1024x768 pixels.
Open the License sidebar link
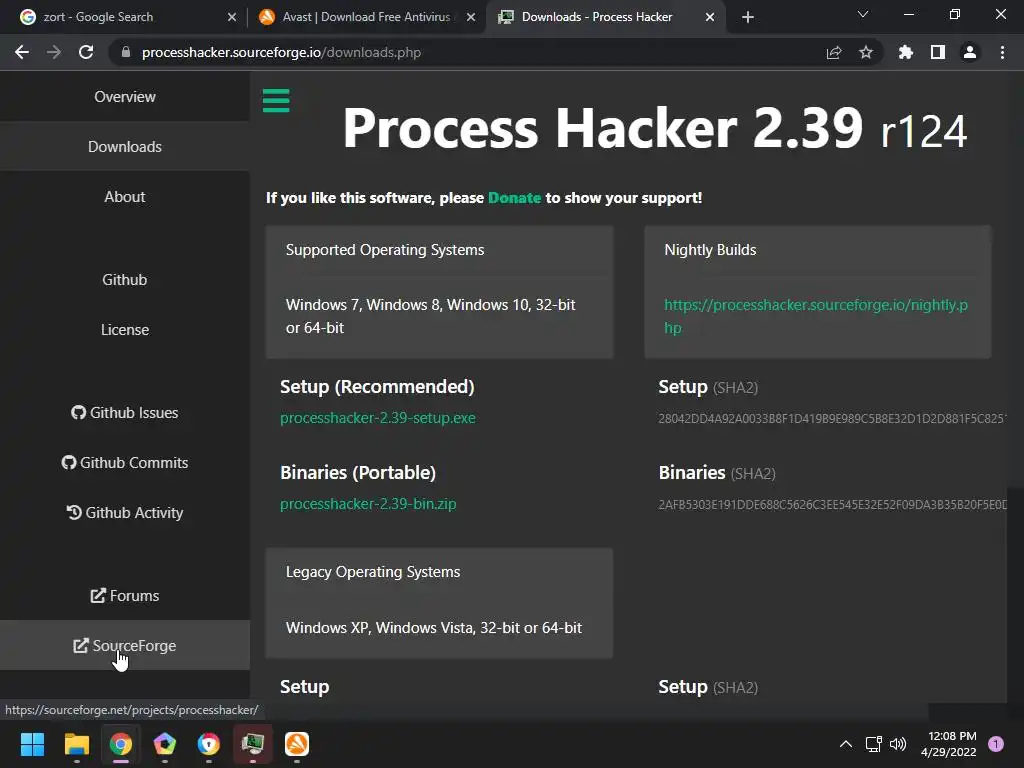pyautogui.click(x=125, y=330)
